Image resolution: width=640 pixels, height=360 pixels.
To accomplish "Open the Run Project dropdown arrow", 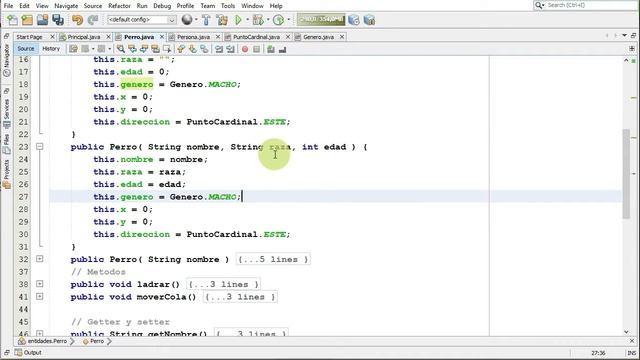I will coord(247,20).
